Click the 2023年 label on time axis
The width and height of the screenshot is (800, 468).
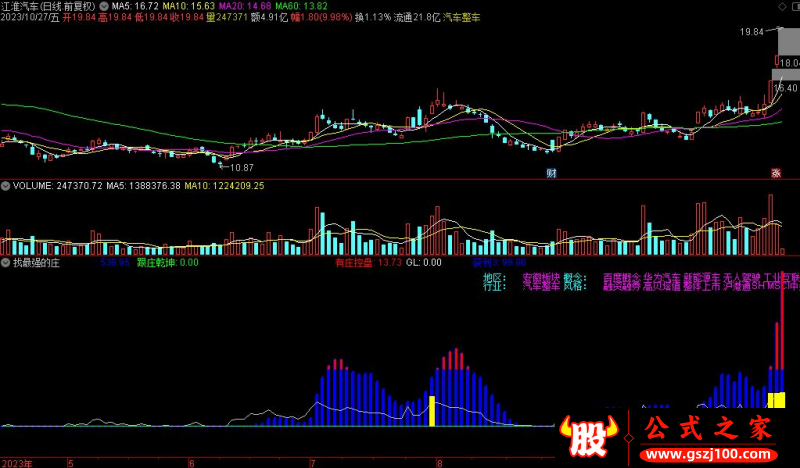point(16,463)
